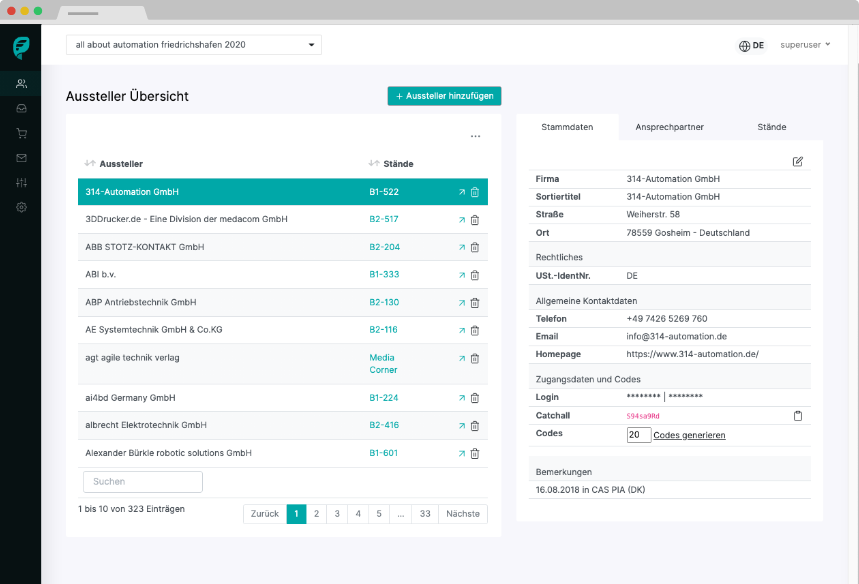Click the Codes number input field
Viewport: 859px width, 584px height.
click(639, 435)
